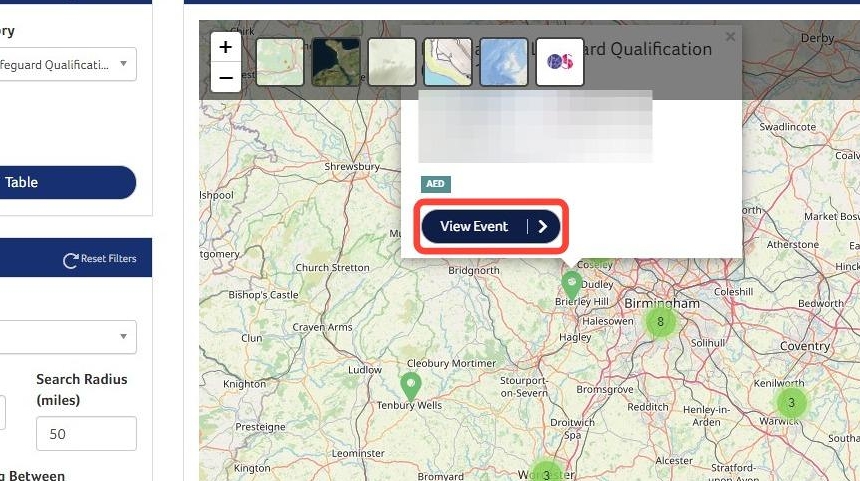Open the cluster of 3 near Warwick

(791, 403)
